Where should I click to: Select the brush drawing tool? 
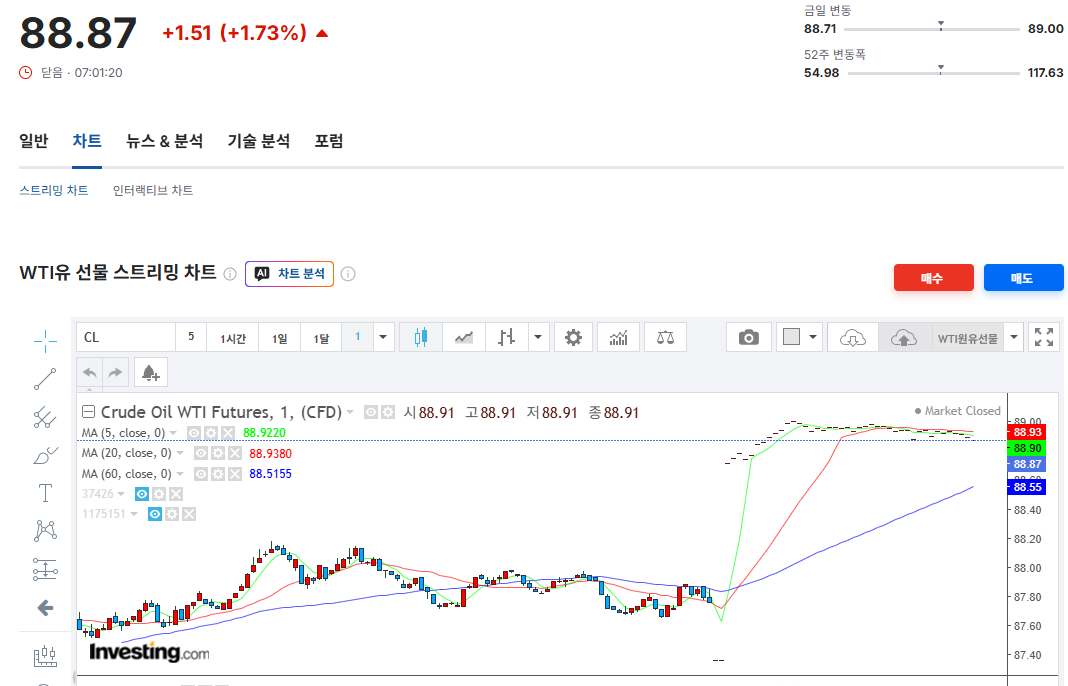coord(46,455)
